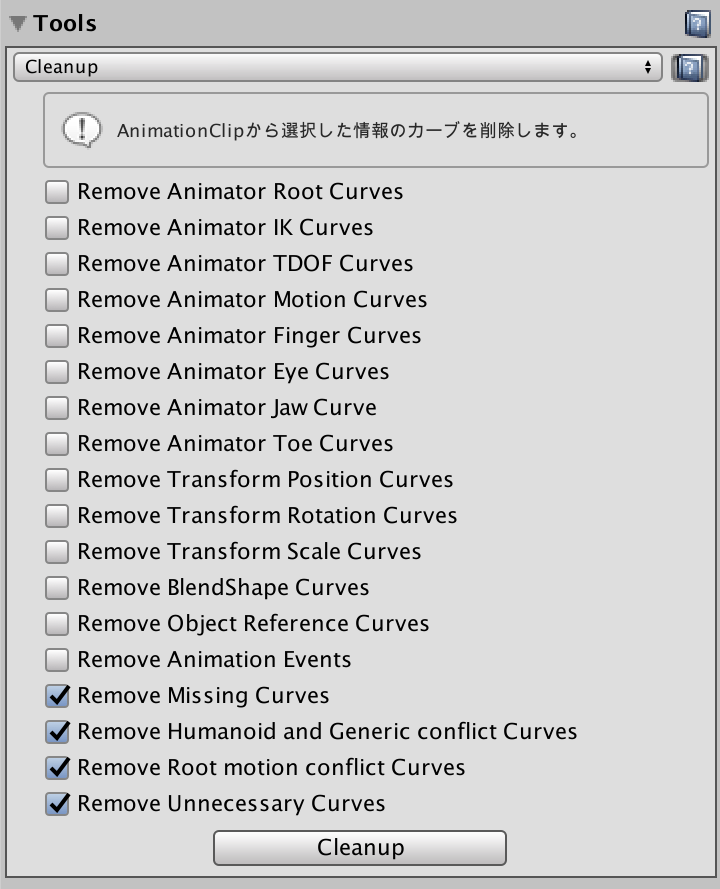Click the info speech-bubble warning icon
720x889 pixels.
tap(82, 130)
